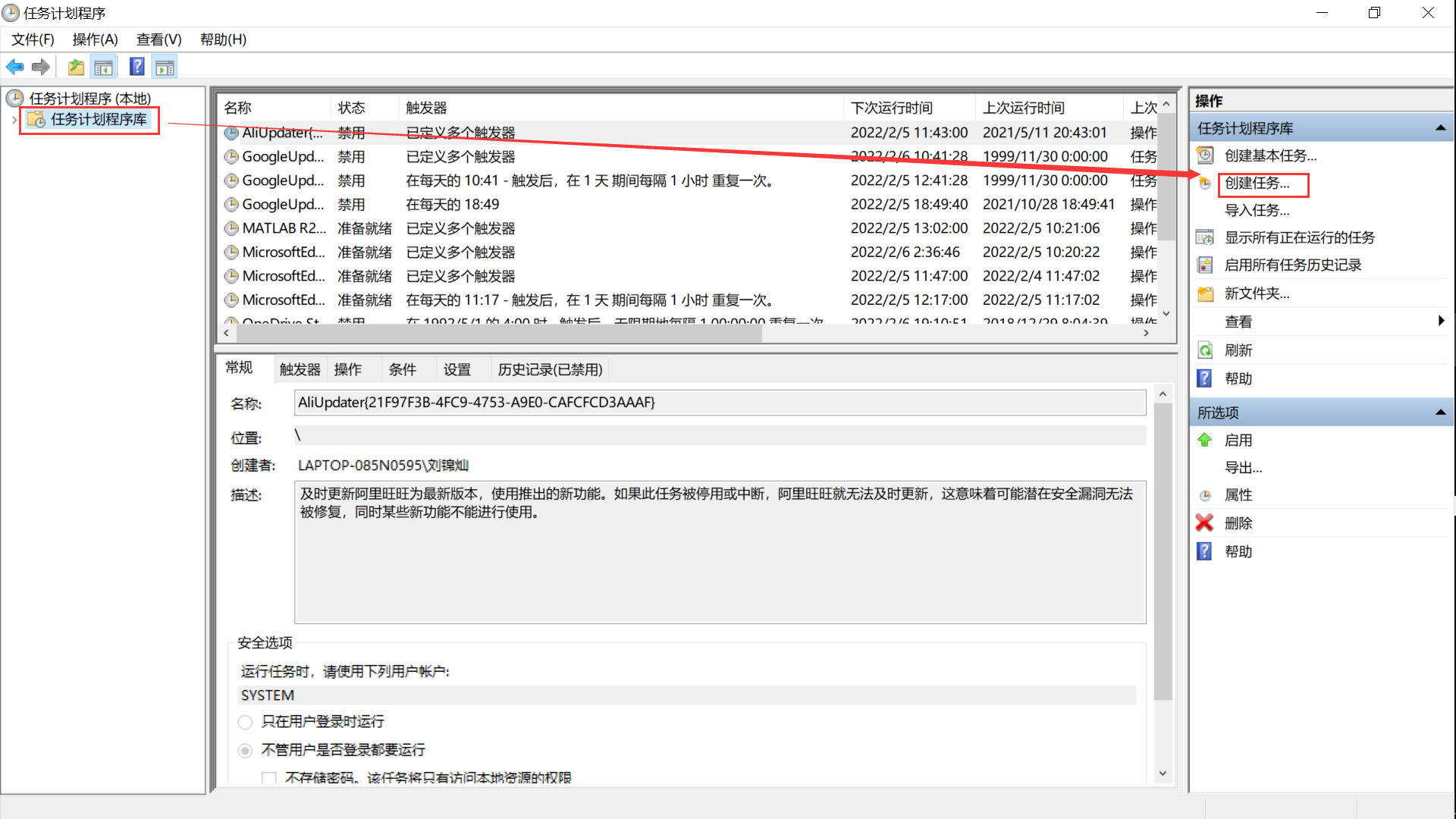The height and width of the screenshot is (819, 1456).
Task: Select the MATLAB R2... task row
Action: pos(284,228)
